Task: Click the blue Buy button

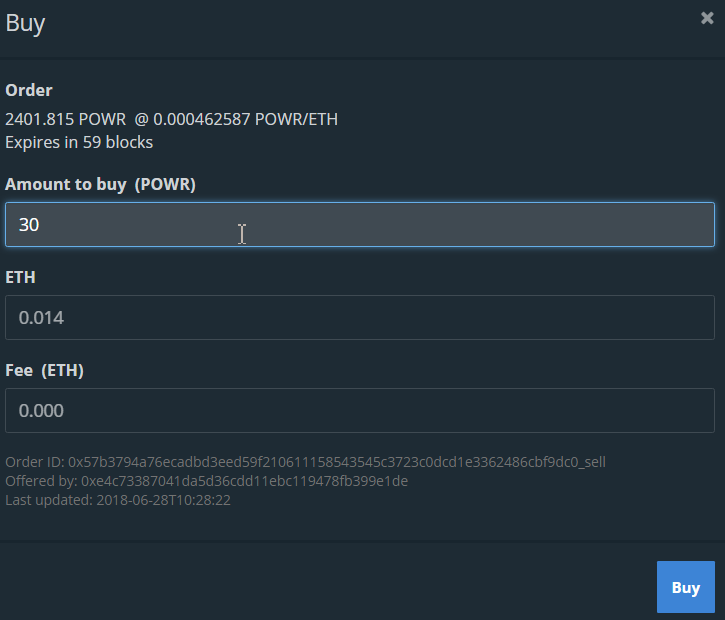Action: [x=685, y=587]
